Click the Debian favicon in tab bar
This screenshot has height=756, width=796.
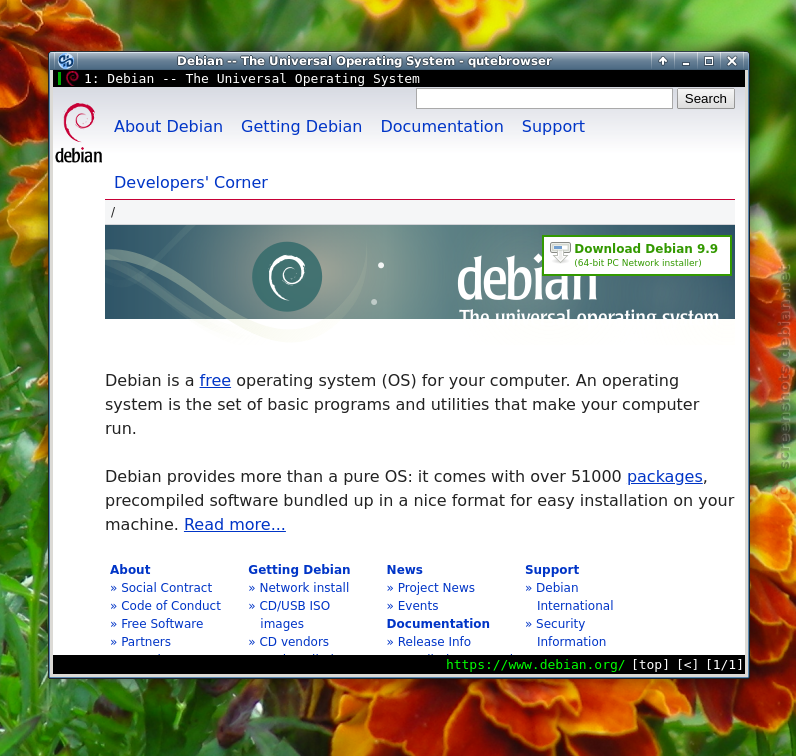point(73,78)
